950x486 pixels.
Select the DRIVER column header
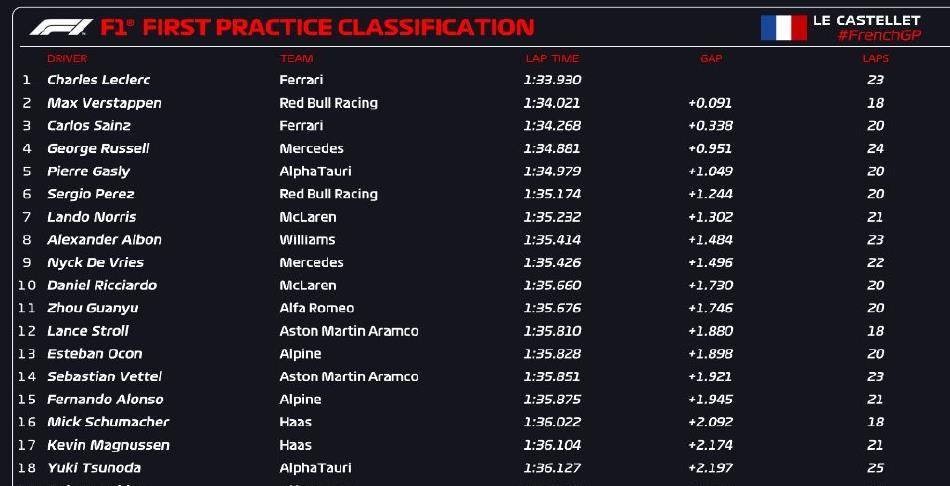pos(67,59)
